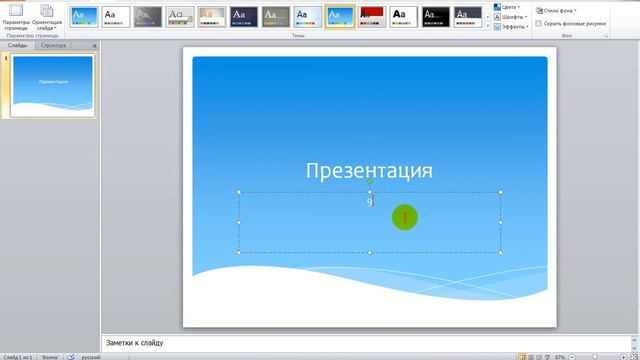Apply the plain white theme thumbnail
640x360 pixels.
pos(116,17)
